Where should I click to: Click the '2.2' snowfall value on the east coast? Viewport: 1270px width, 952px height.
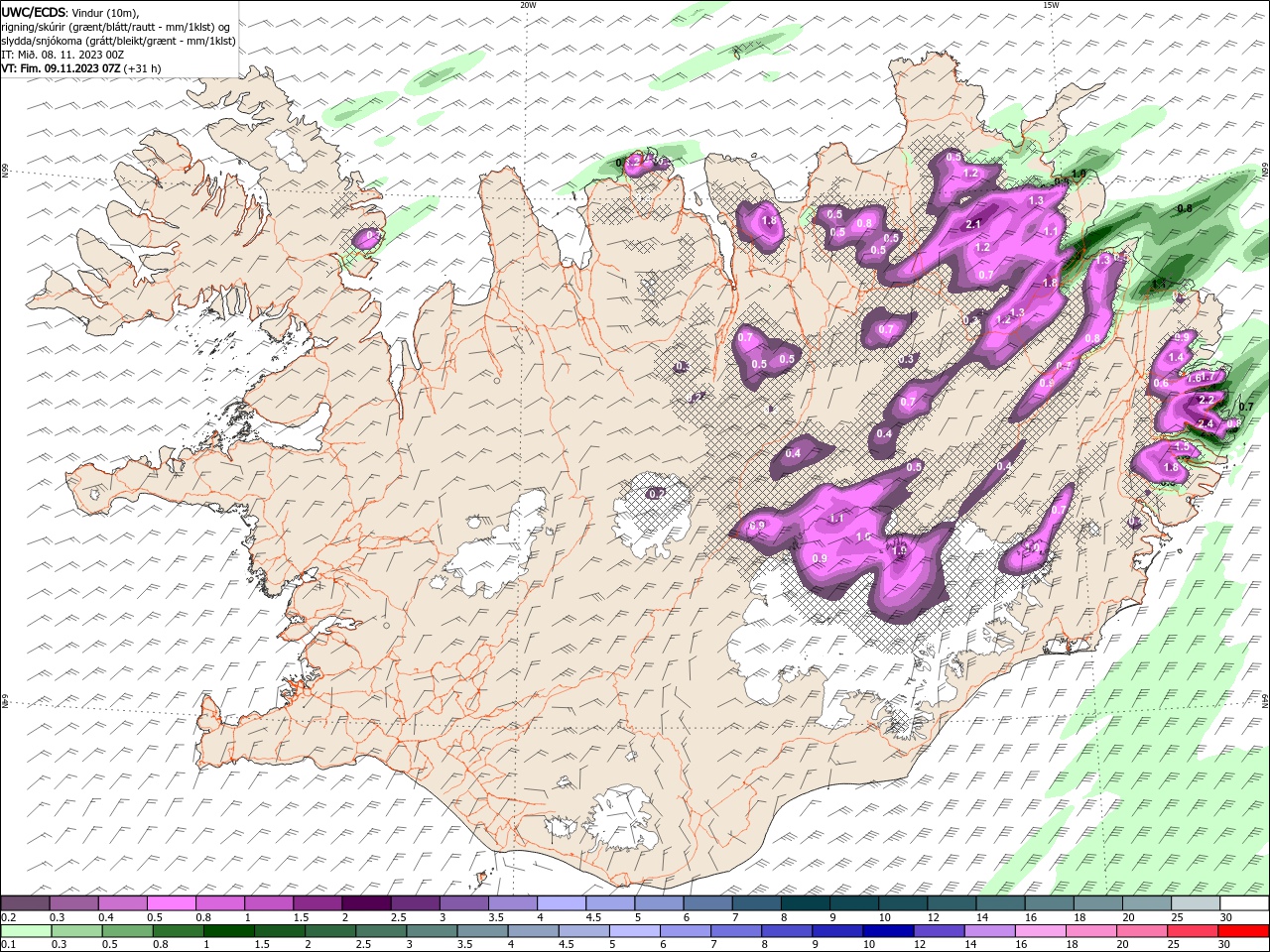tap(1206, 400)
